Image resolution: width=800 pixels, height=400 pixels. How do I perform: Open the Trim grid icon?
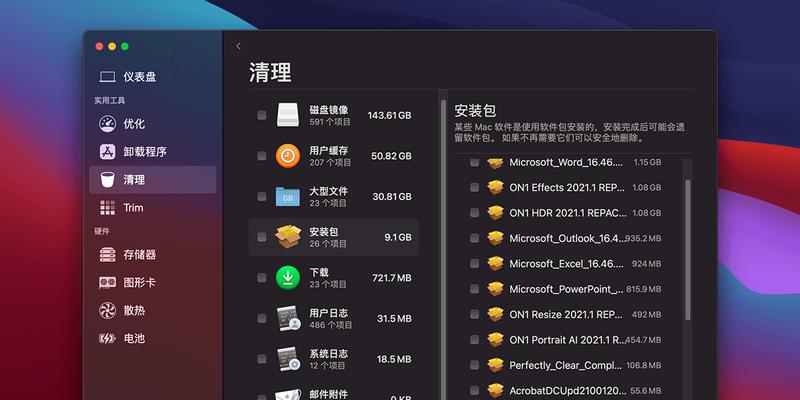tap(108, 208)
